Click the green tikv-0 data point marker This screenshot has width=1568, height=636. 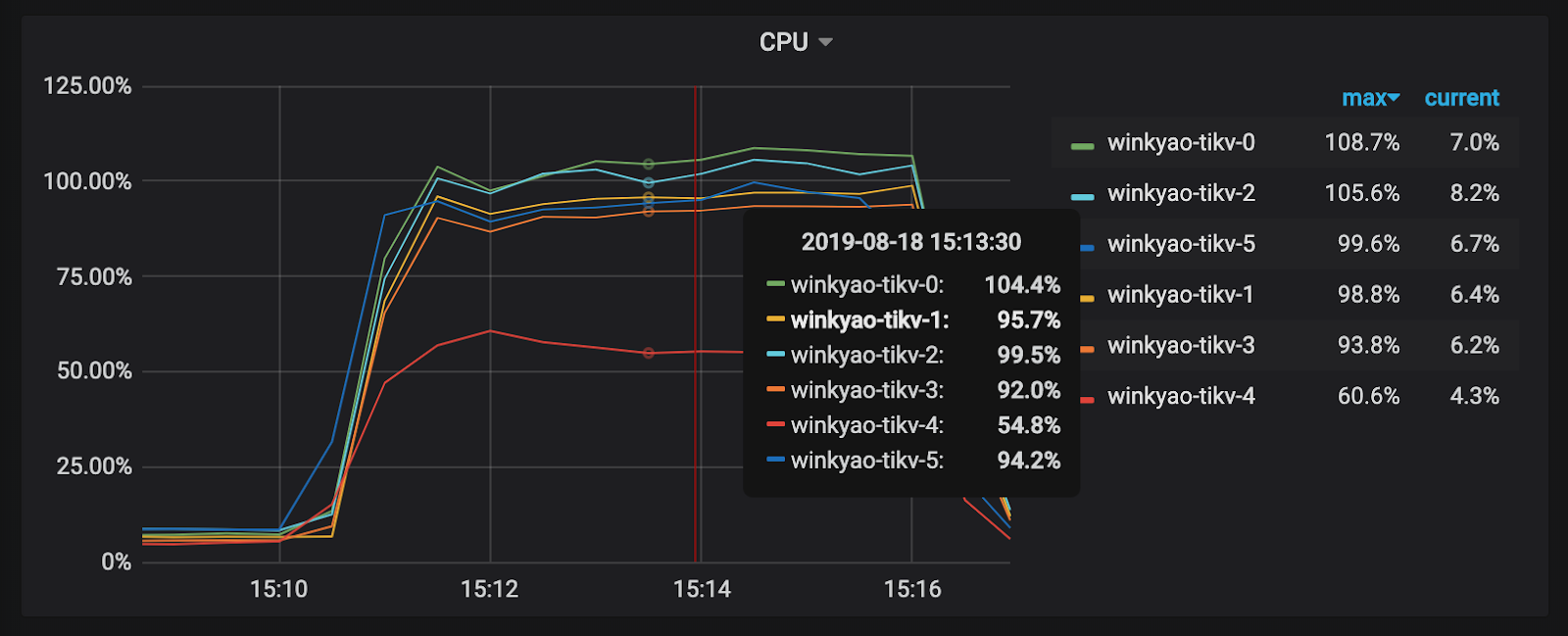coord(649,164)
